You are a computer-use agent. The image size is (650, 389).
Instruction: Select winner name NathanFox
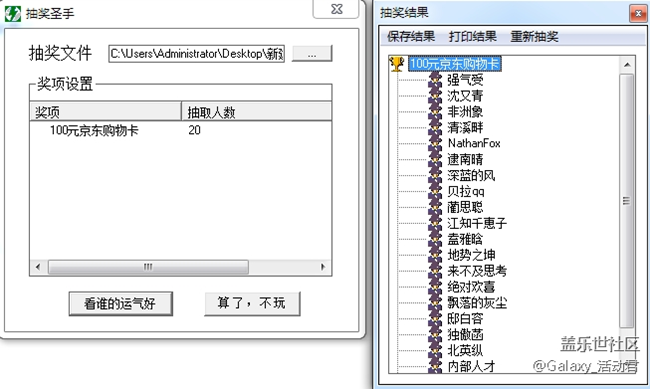474,143
